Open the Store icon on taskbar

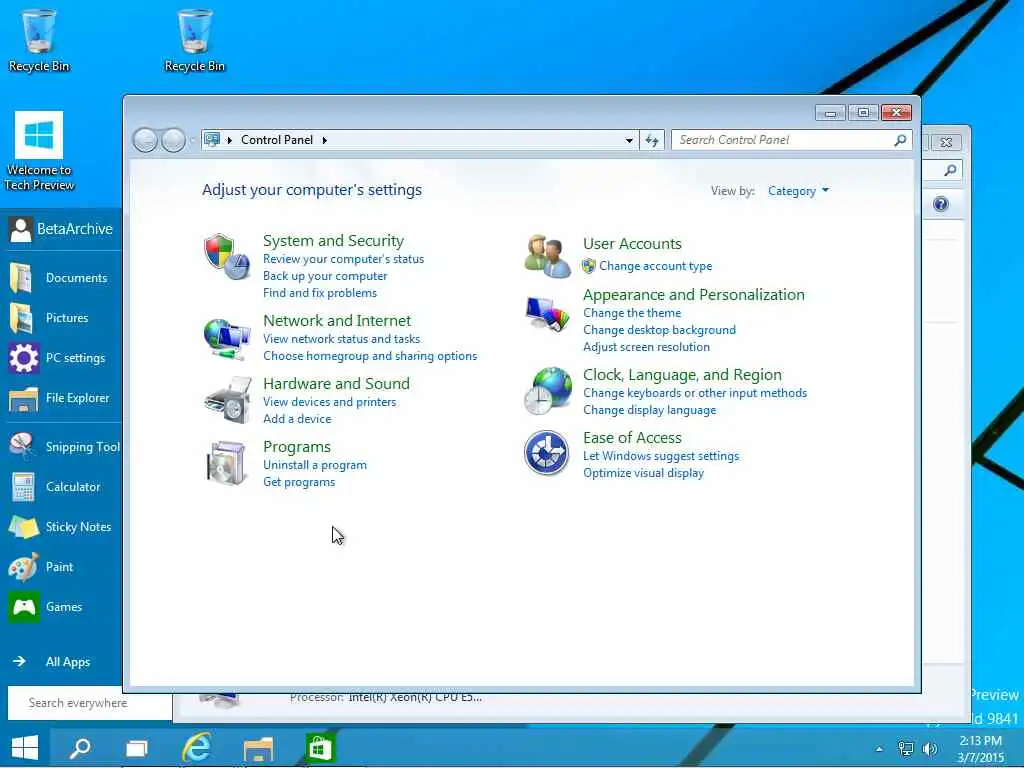tap(320, 748)
